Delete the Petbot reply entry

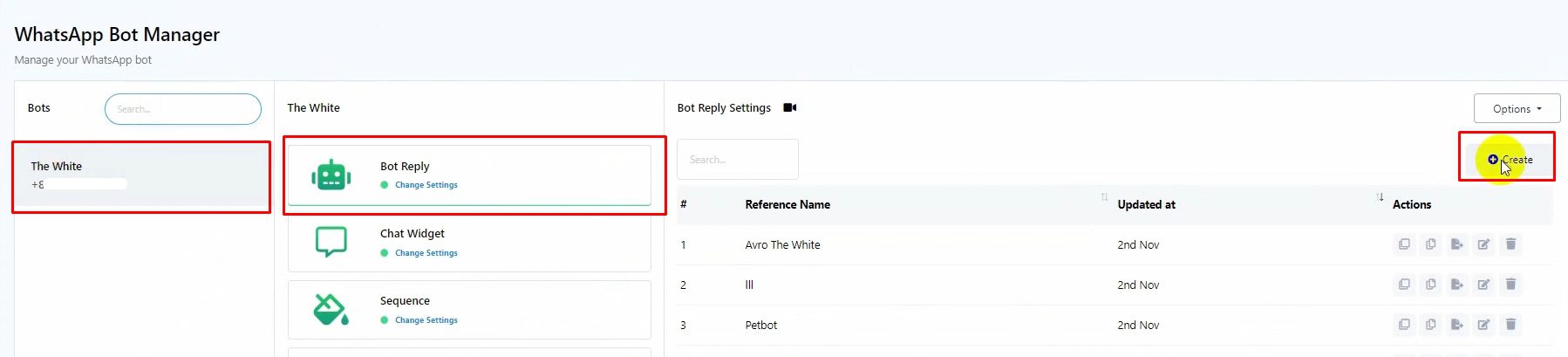tap(1510, 325)
